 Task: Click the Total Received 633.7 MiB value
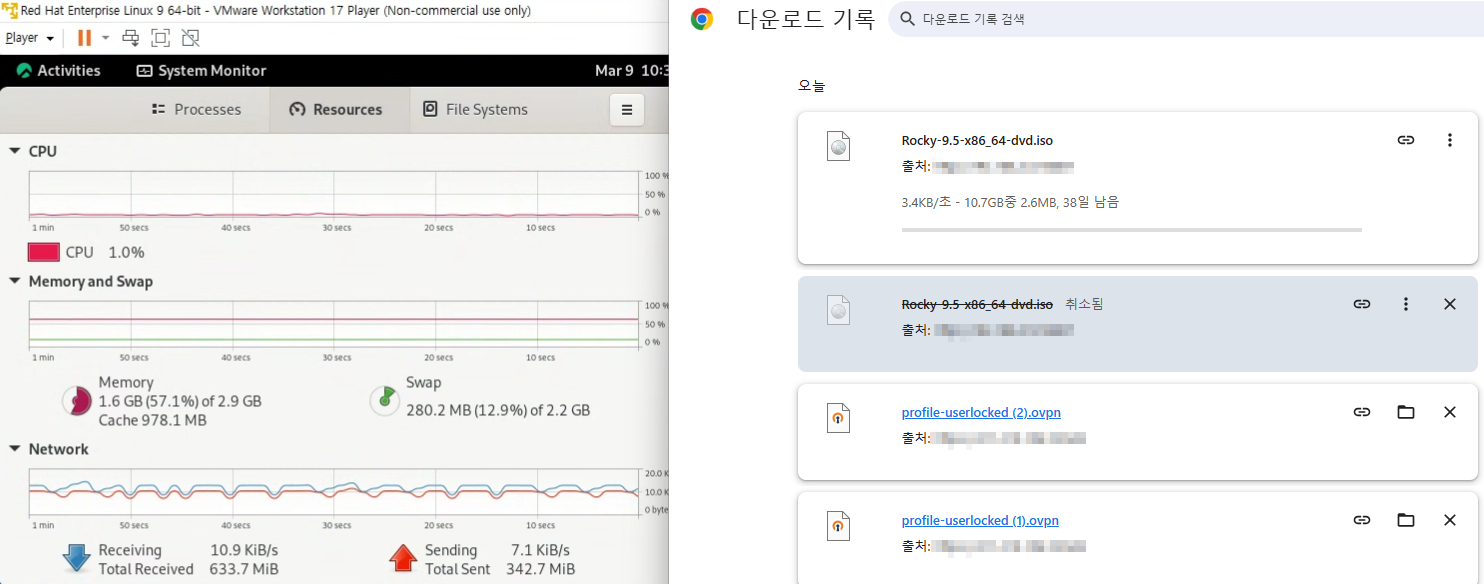coord(244,569)
